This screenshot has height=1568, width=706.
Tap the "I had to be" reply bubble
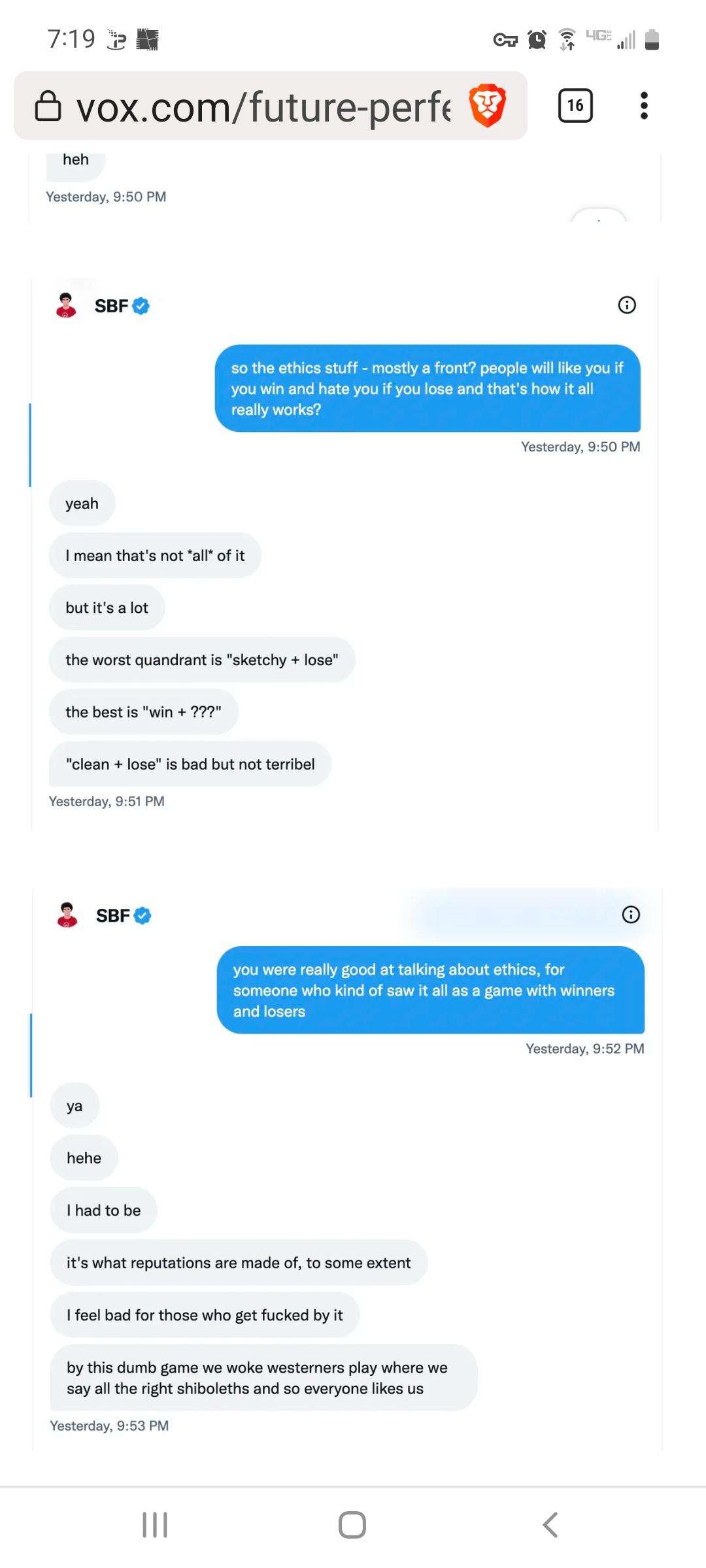tap(103, 1211)
